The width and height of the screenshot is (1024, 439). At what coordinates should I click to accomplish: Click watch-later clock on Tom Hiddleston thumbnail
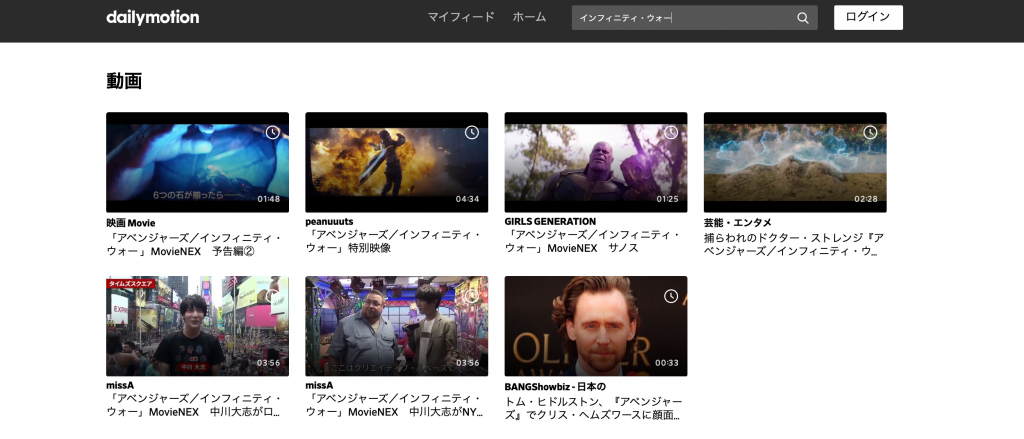click(671, 296)
